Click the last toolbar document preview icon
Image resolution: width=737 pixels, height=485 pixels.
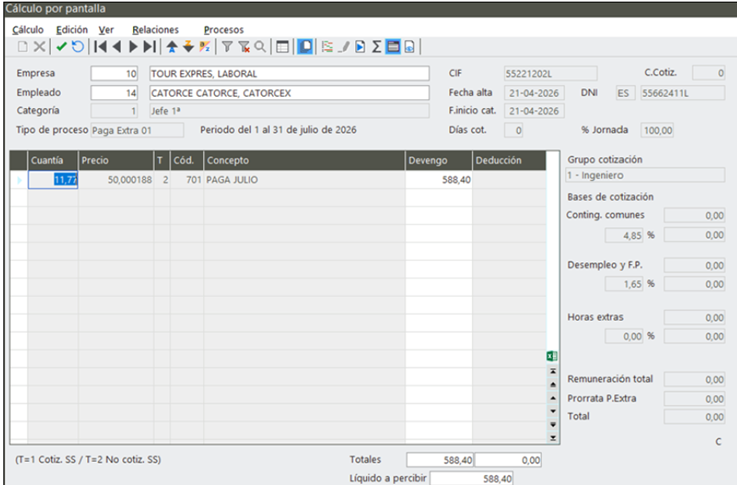tap(409, 47)
